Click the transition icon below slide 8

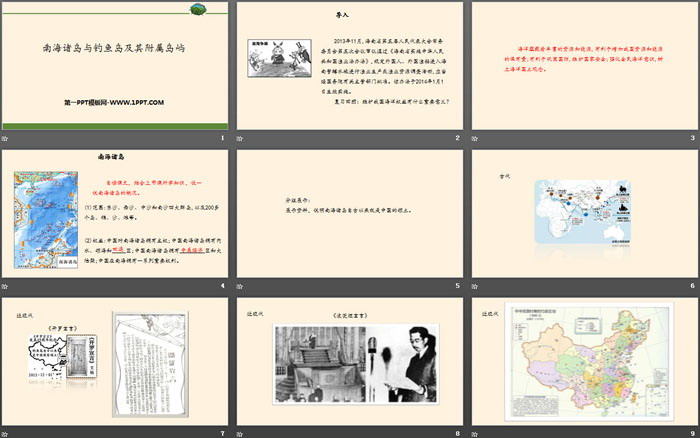pyautogui.click(x=240, y=433)
